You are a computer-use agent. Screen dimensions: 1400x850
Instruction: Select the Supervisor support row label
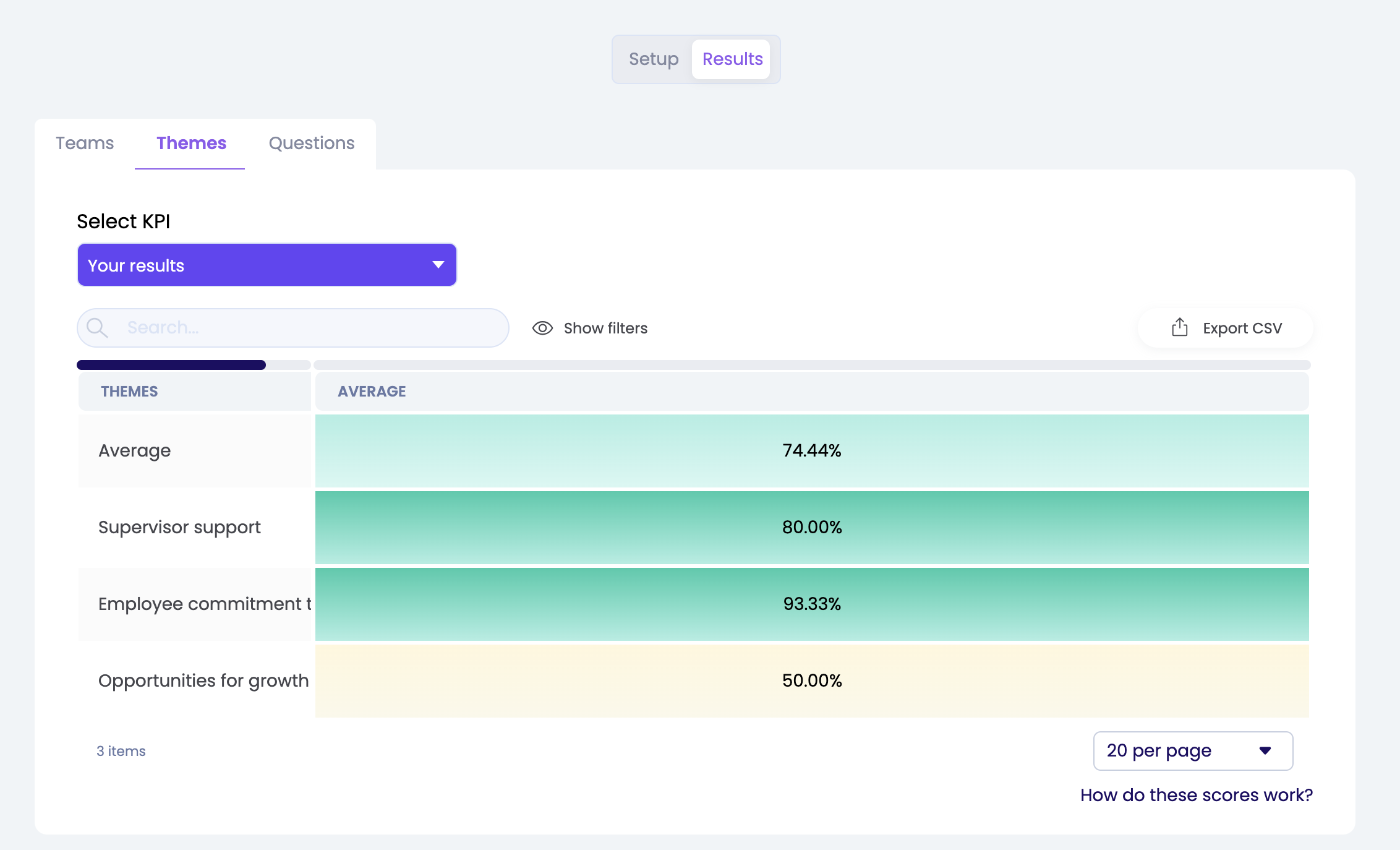[179, 527]
